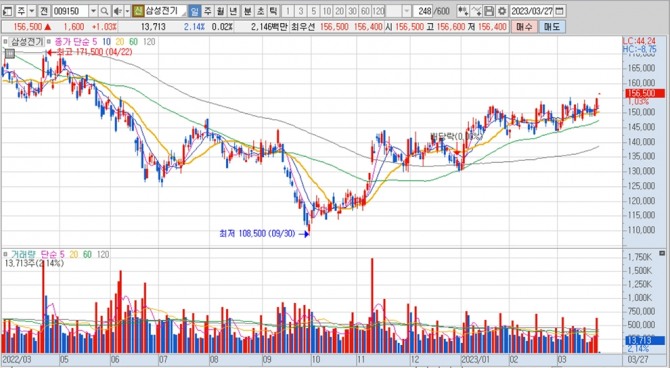
Task: Expand the stock code 009150 dropdown
Action: tap(93, 11)
